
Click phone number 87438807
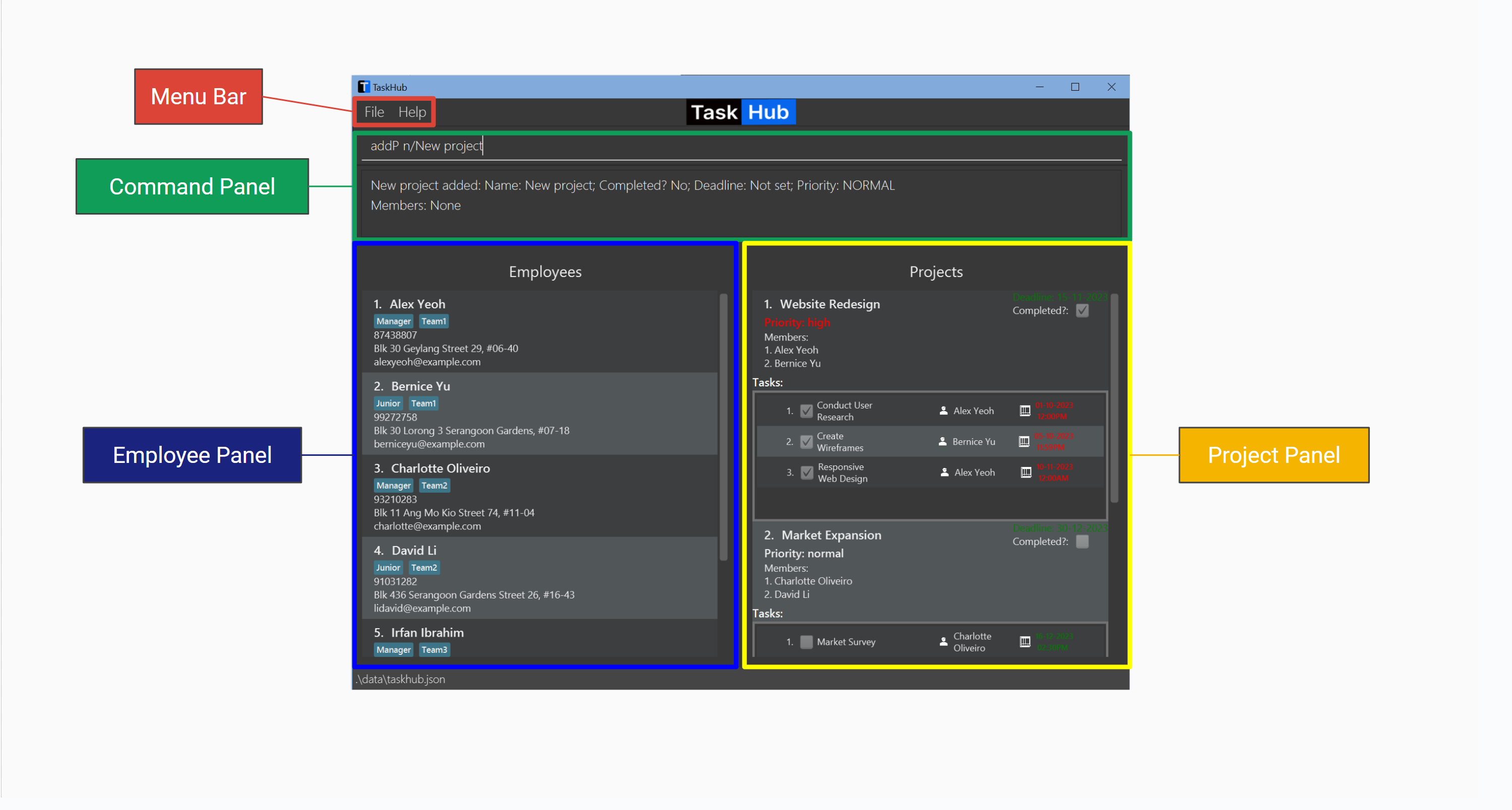[395, 335]
